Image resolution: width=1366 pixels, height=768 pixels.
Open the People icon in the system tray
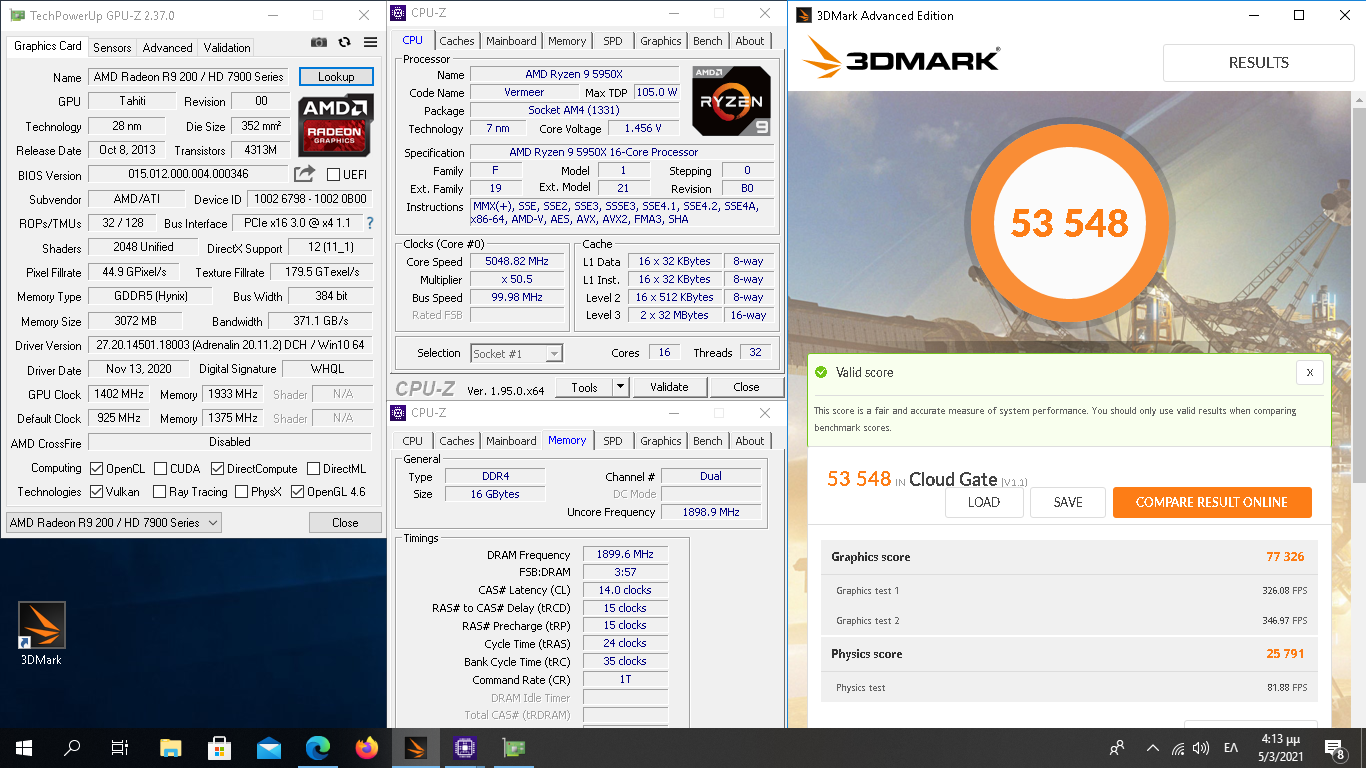tap(1118, 748)
